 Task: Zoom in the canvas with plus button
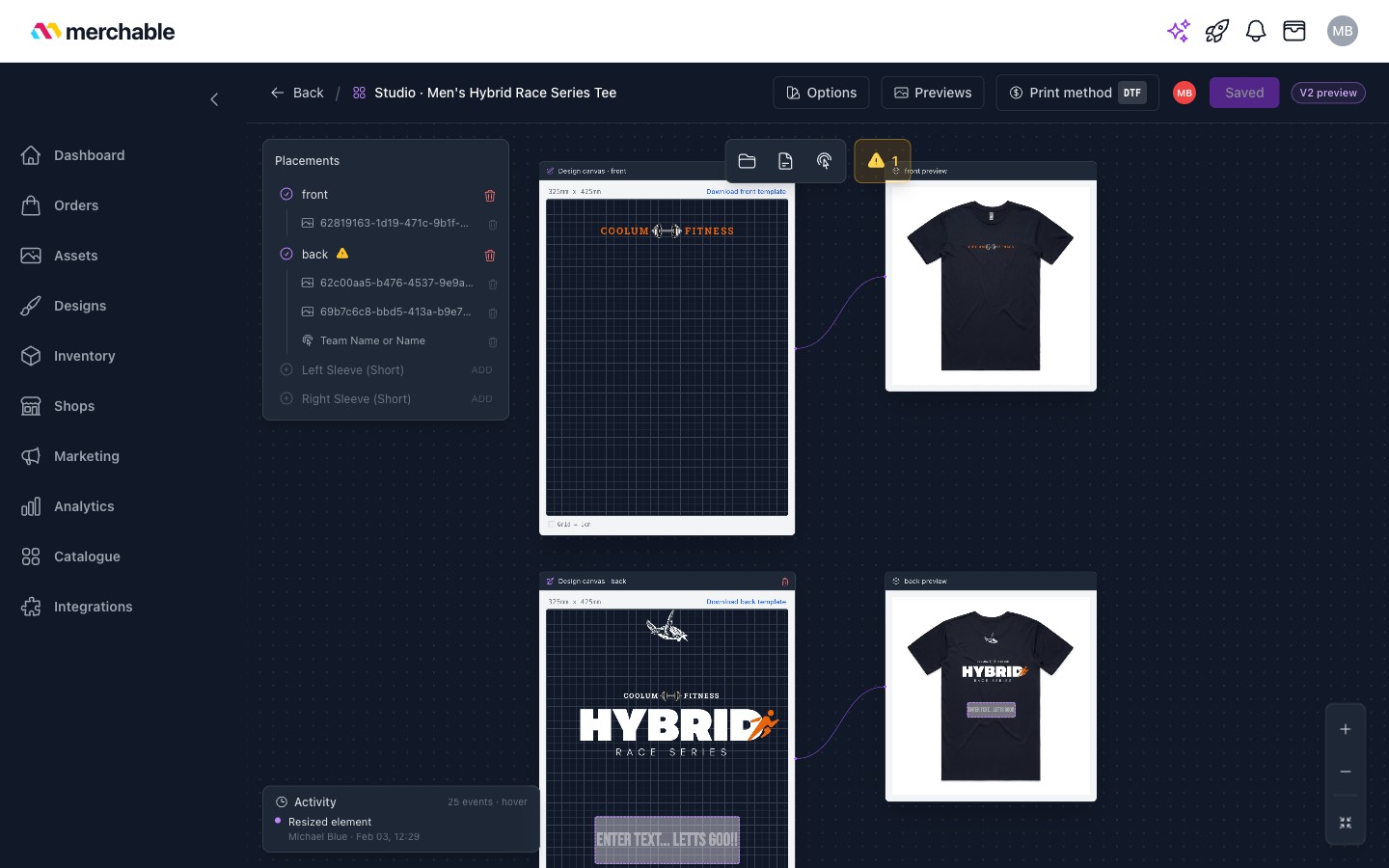[x=1346, y=729]
